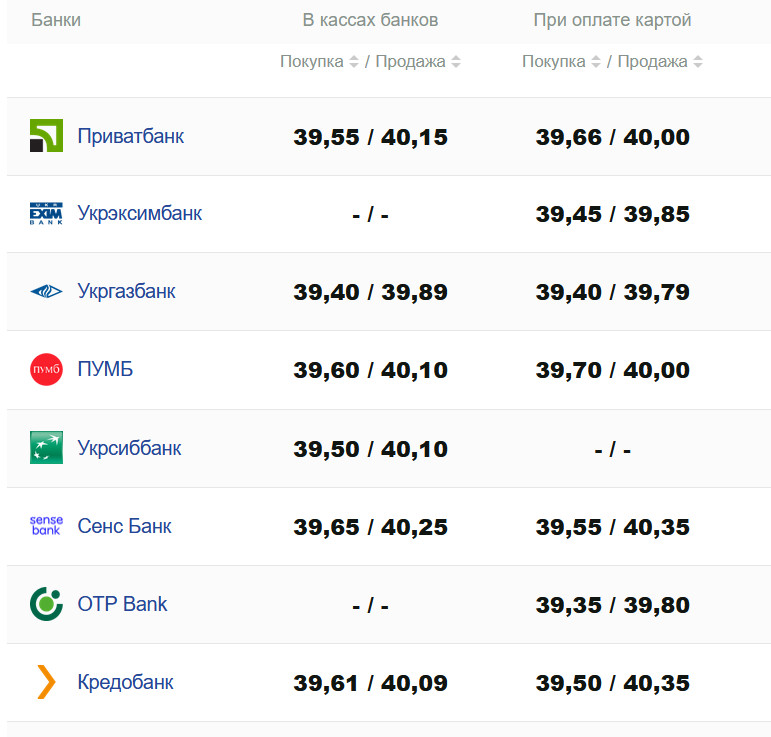The image size is (771, 737).
Task: Click the Банки column header
Action: coord(56,20)
